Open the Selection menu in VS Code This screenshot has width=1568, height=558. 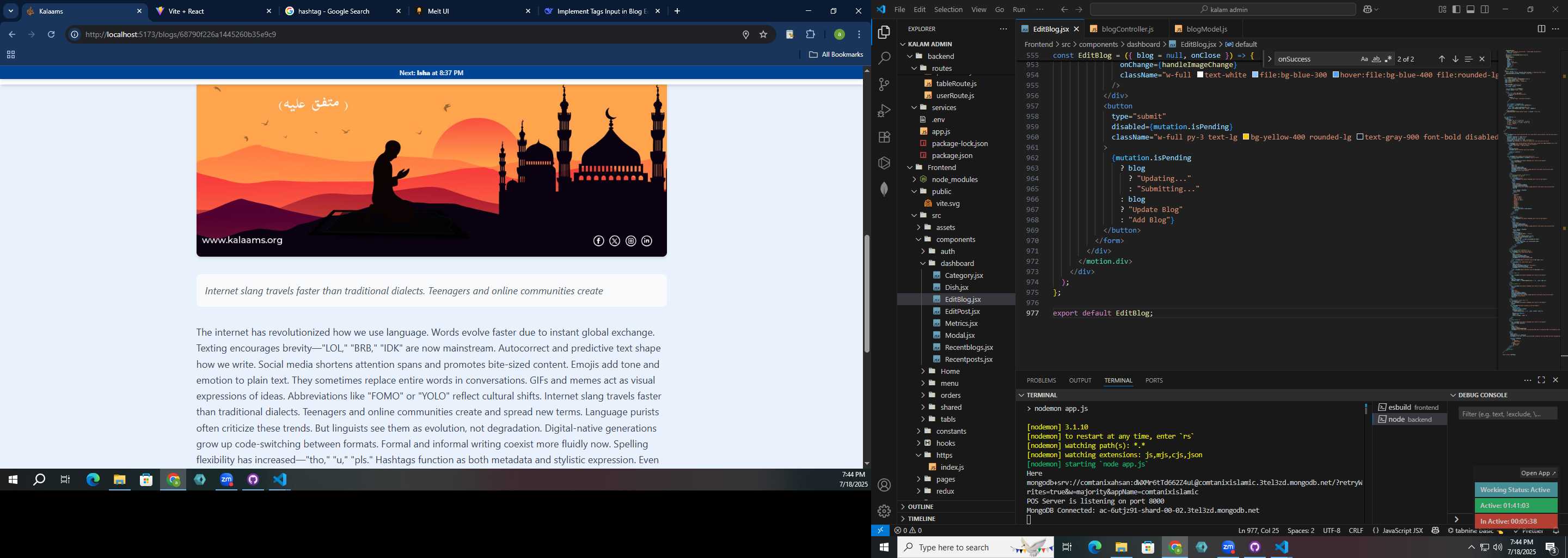[x=948, y=9]
